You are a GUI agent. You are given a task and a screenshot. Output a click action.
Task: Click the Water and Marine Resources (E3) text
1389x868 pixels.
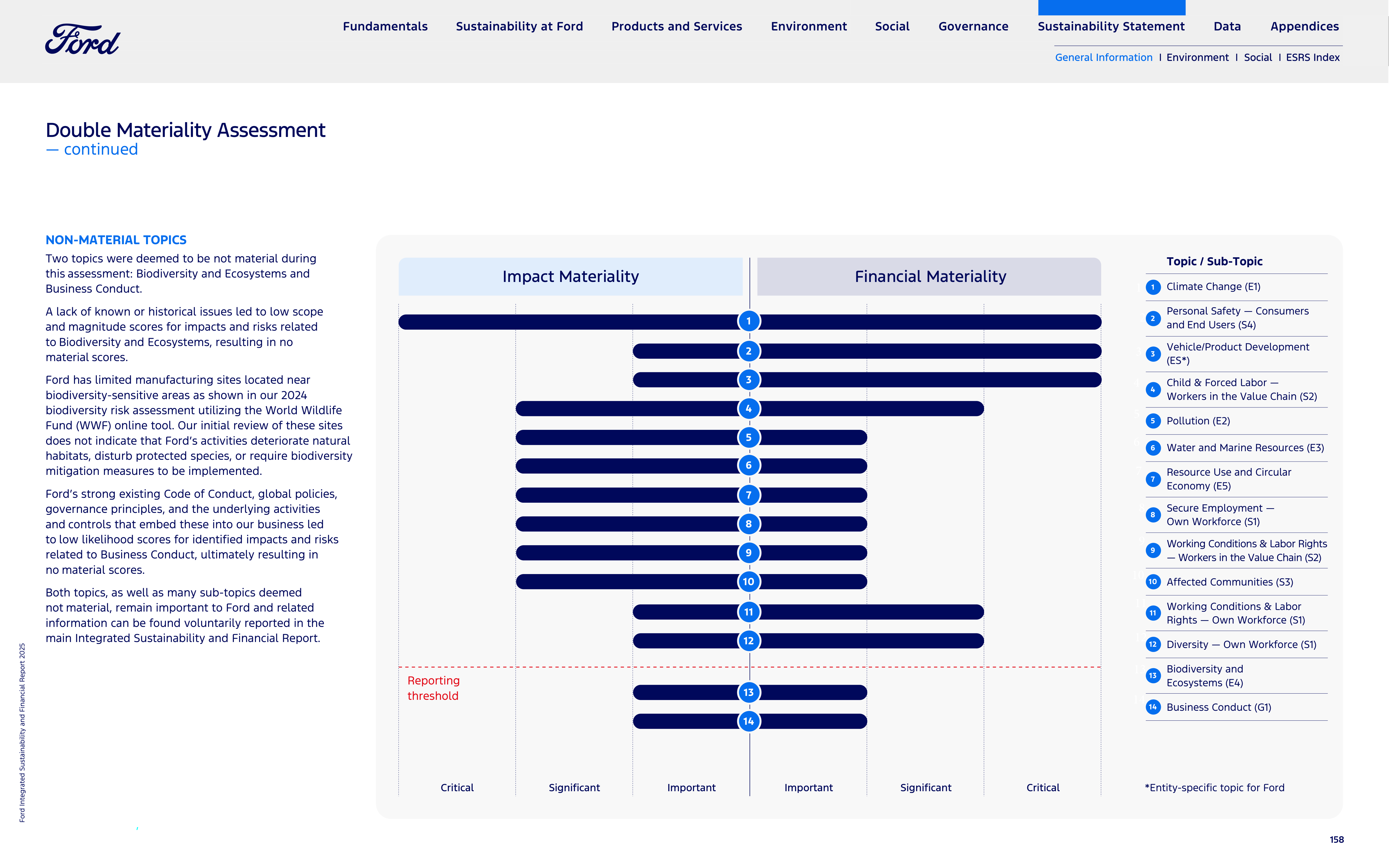tap(1246, 448)
